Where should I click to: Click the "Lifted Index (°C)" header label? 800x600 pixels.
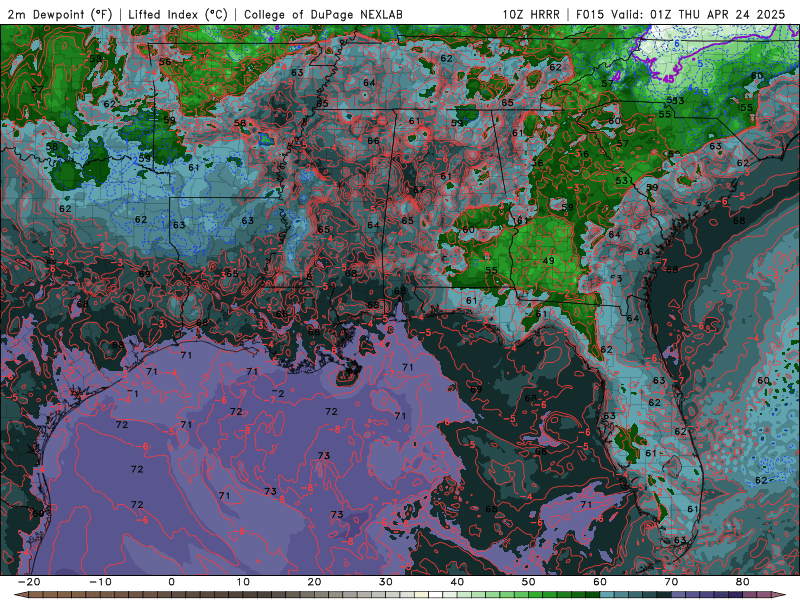(x=178, y=14)
